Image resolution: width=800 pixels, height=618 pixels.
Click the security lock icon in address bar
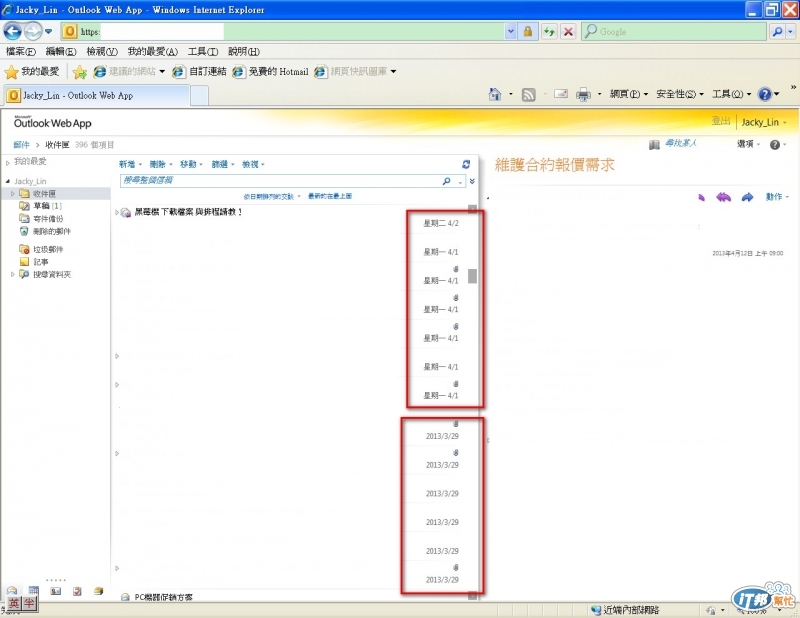pyautogui.click(x=528, y=32)
